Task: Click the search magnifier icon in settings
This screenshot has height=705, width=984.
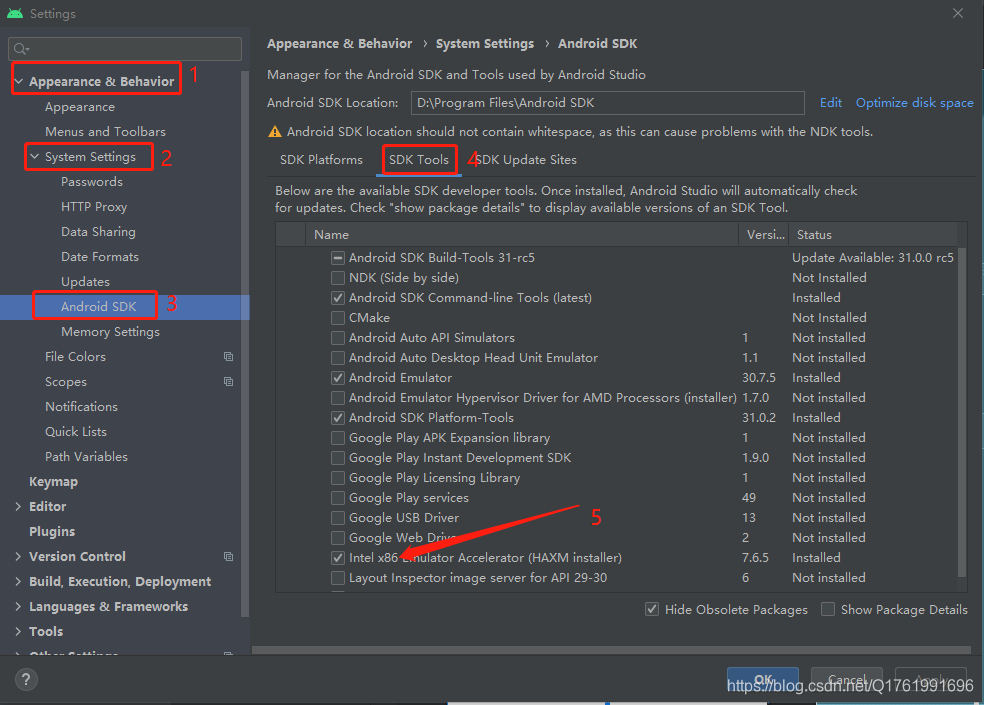Action: pos(19,49)
